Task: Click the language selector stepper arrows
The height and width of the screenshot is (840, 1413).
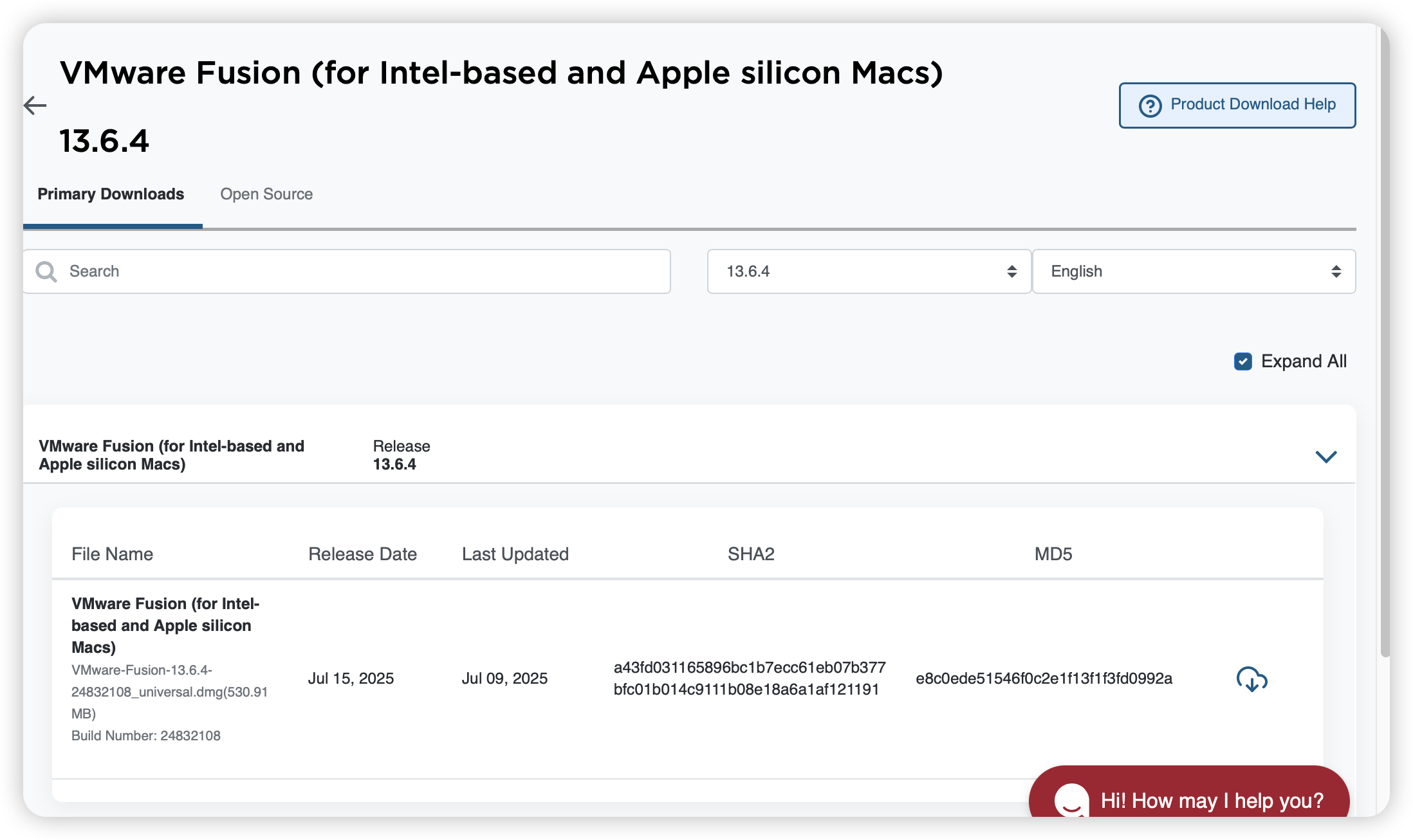Action: pos(1336,271)
